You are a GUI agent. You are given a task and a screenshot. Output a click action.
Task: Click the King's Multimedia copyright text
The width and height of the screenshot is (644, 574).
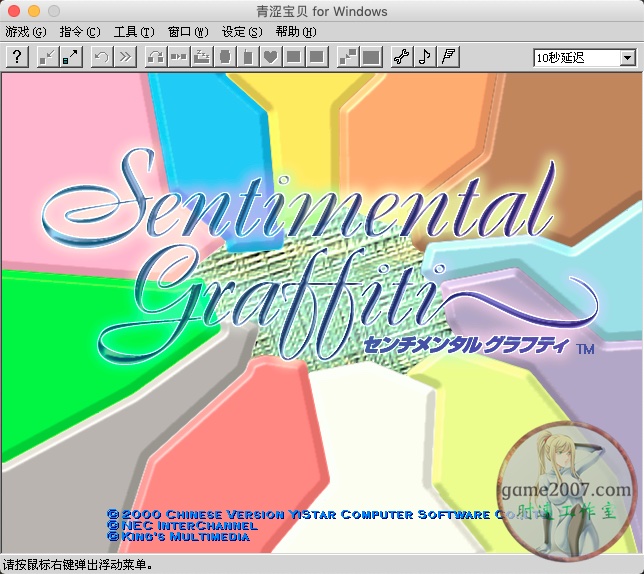pyautogui.click(x=179, y=537)
